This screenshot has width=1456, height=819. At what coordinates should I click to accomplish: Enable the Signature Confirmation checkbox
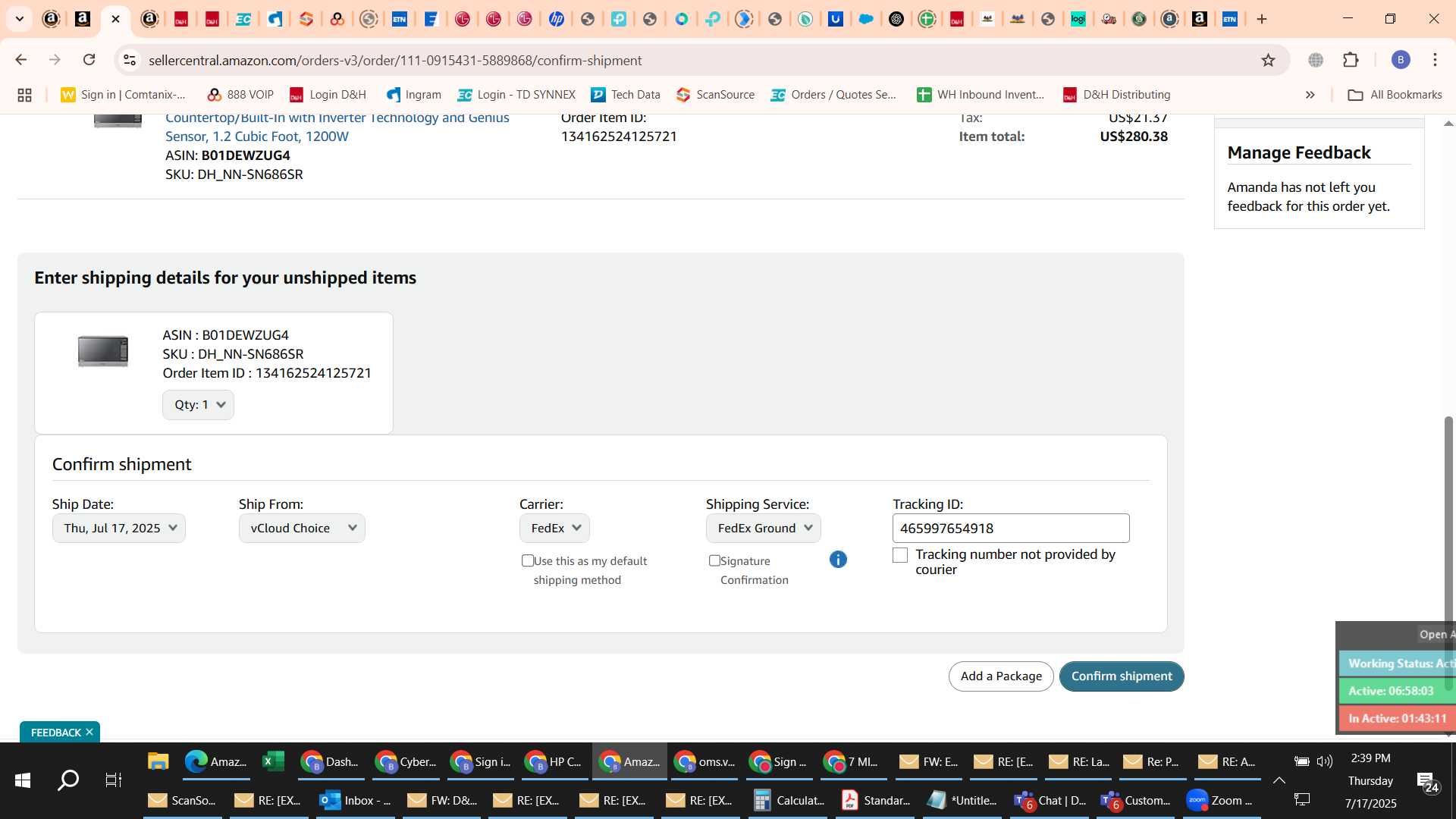click(x=714, y=560)
